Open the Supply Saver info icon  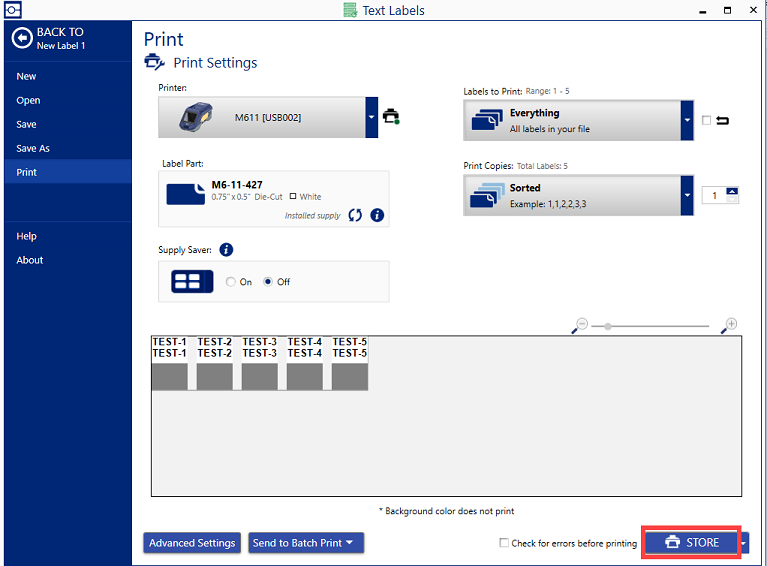[226, 250]
